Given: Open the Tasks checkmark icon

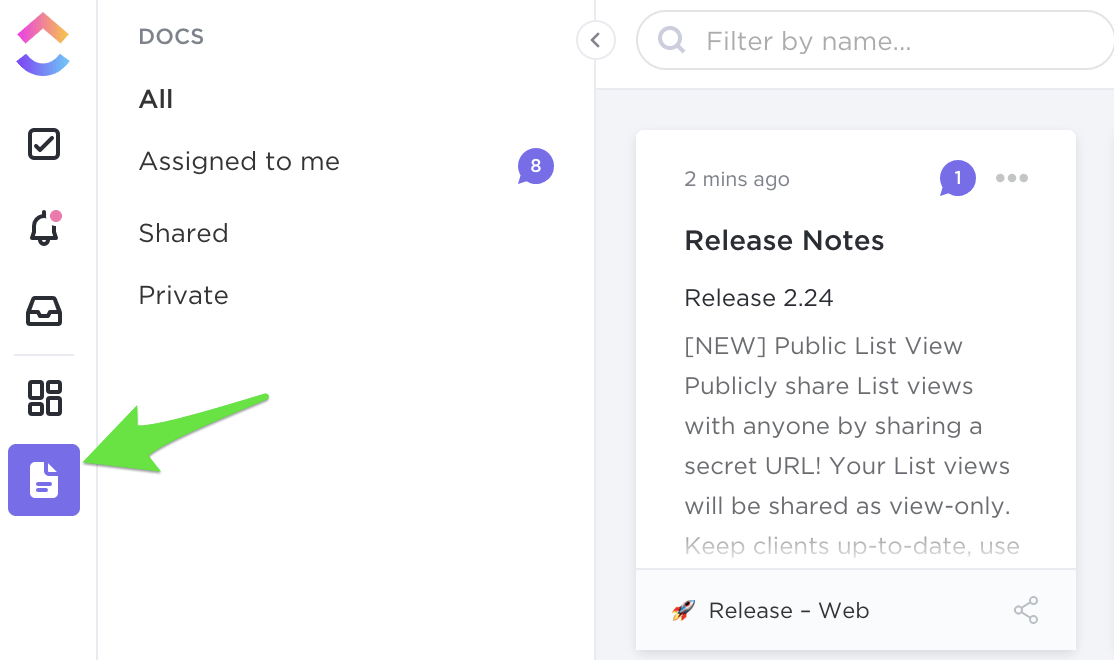Looking at the screenshot, I should click(x=44, y=144).
